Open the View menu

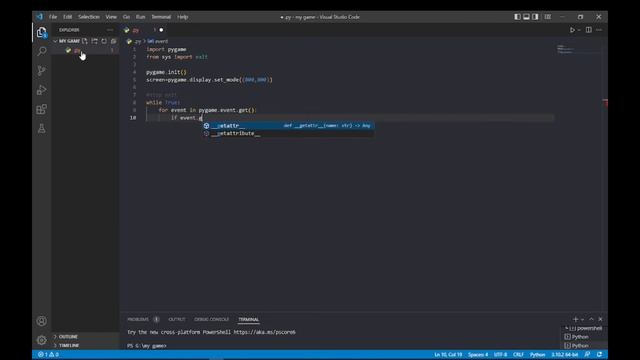click(x=111, y=17)
